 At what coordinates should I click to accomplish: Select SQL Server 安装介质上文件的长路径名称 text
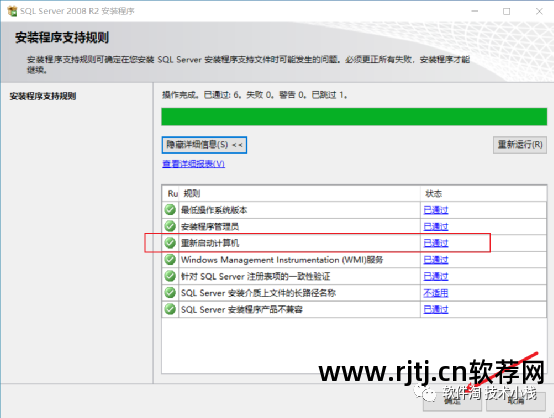click(x=258, y=293)
